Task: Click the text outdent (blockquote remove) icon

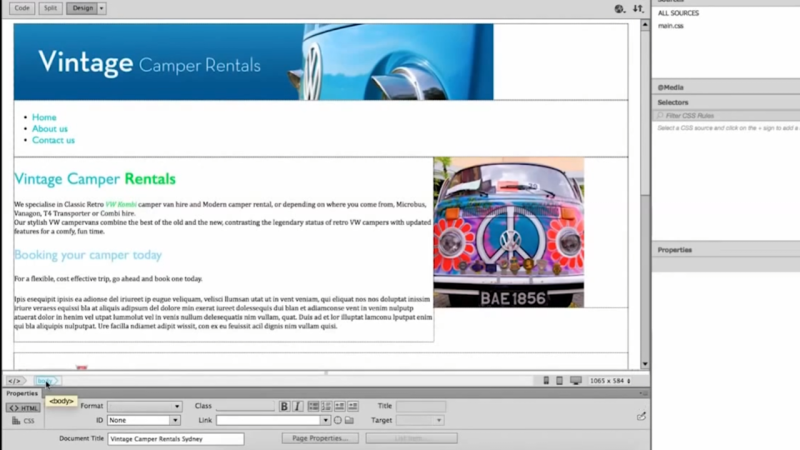Action: (x=339, y=406)
